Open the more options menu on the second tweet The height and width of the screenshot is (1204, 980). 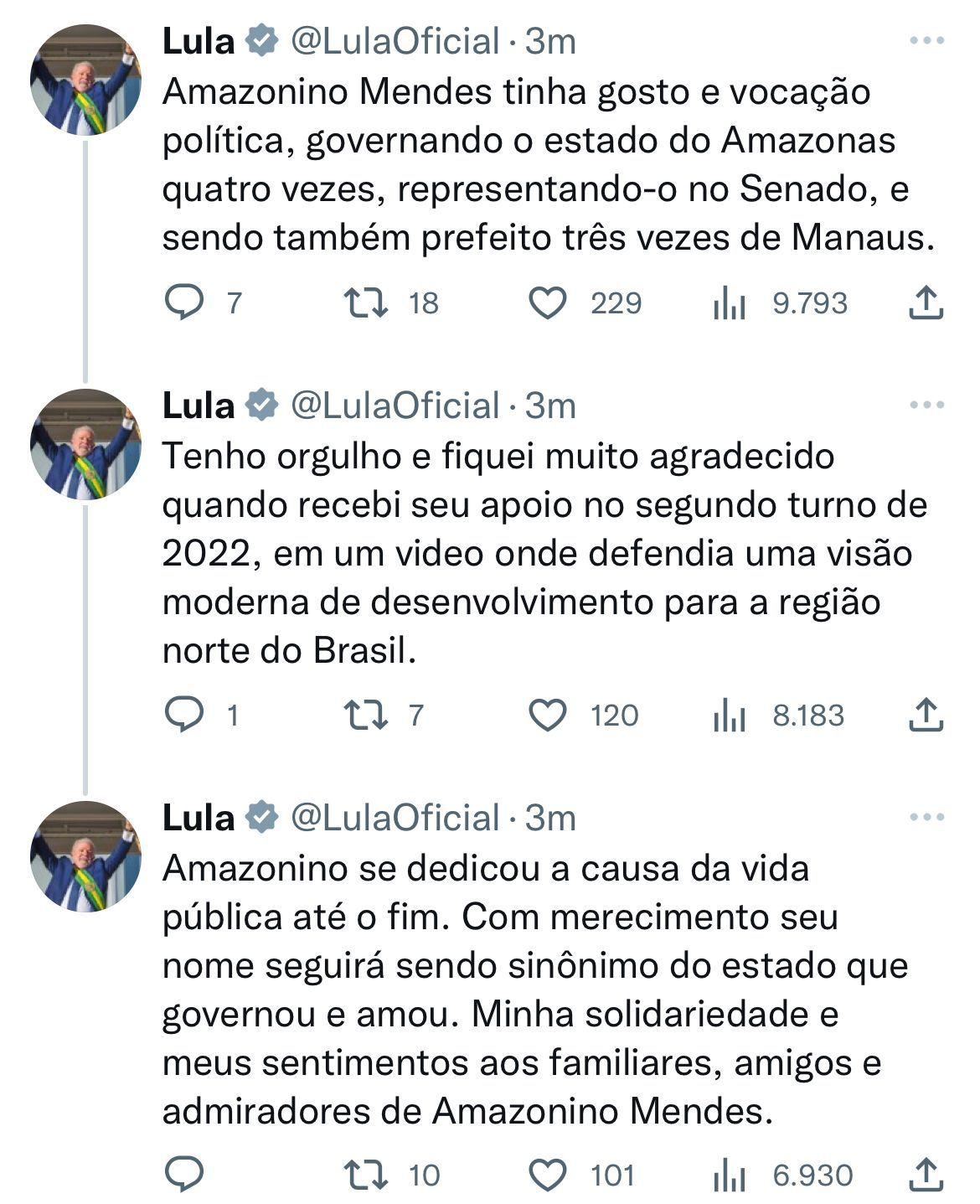point(928,406)
